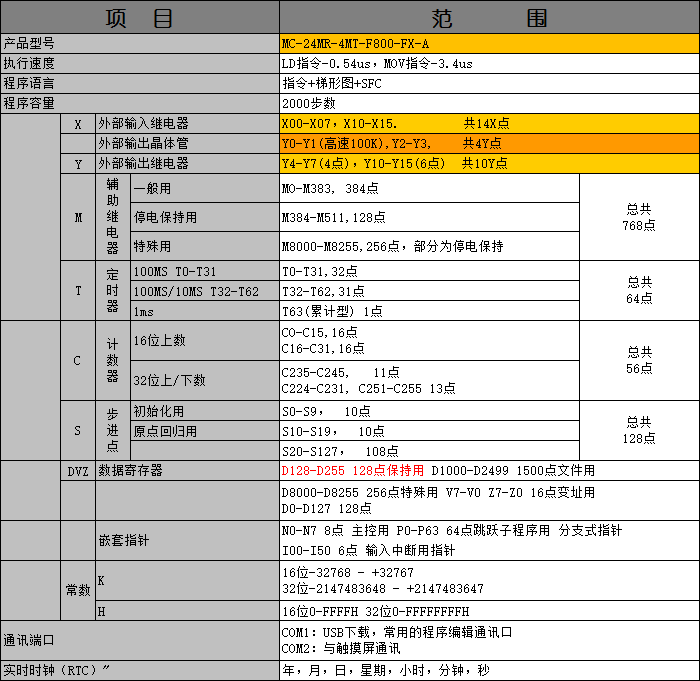Image resolution: width=700 pixels, height=681 pixels.
Task: Select S20-S127, 108点 cell
Action: pos(429,451)
